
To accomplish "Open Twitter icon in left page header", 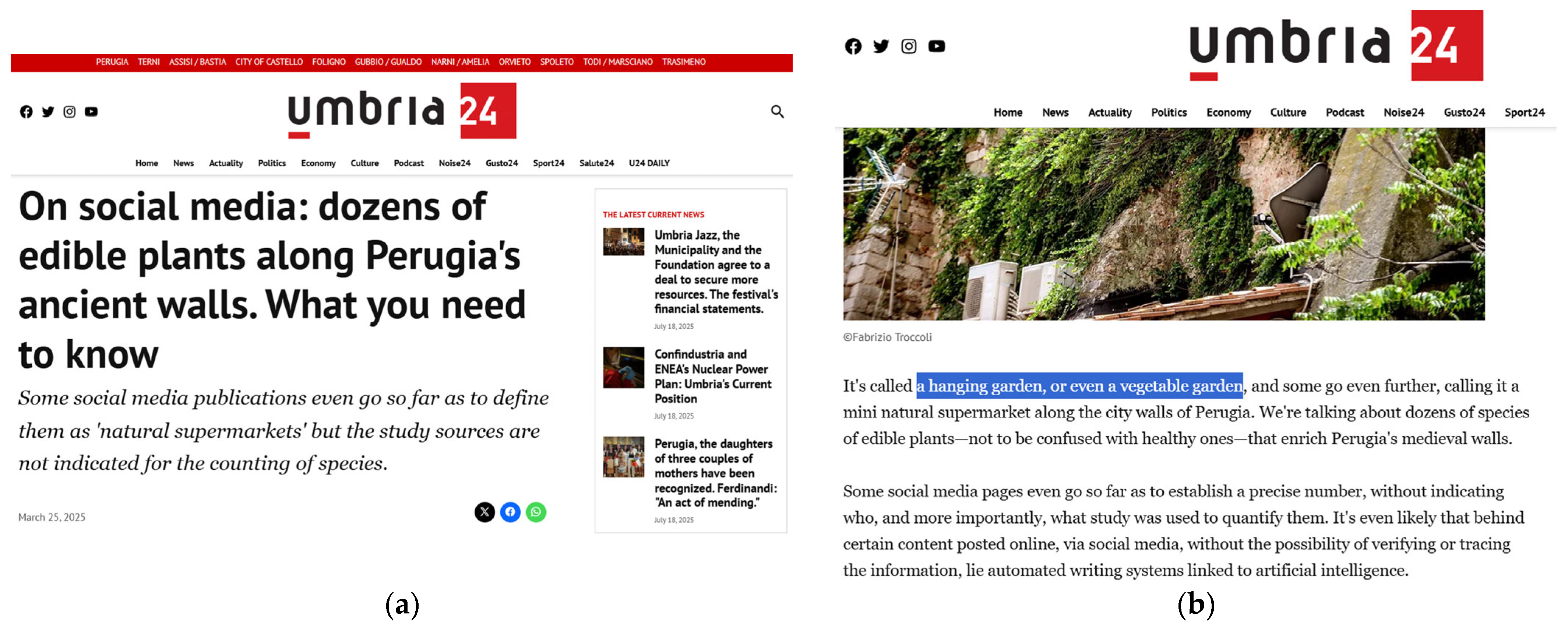I will tap(48, 112).
